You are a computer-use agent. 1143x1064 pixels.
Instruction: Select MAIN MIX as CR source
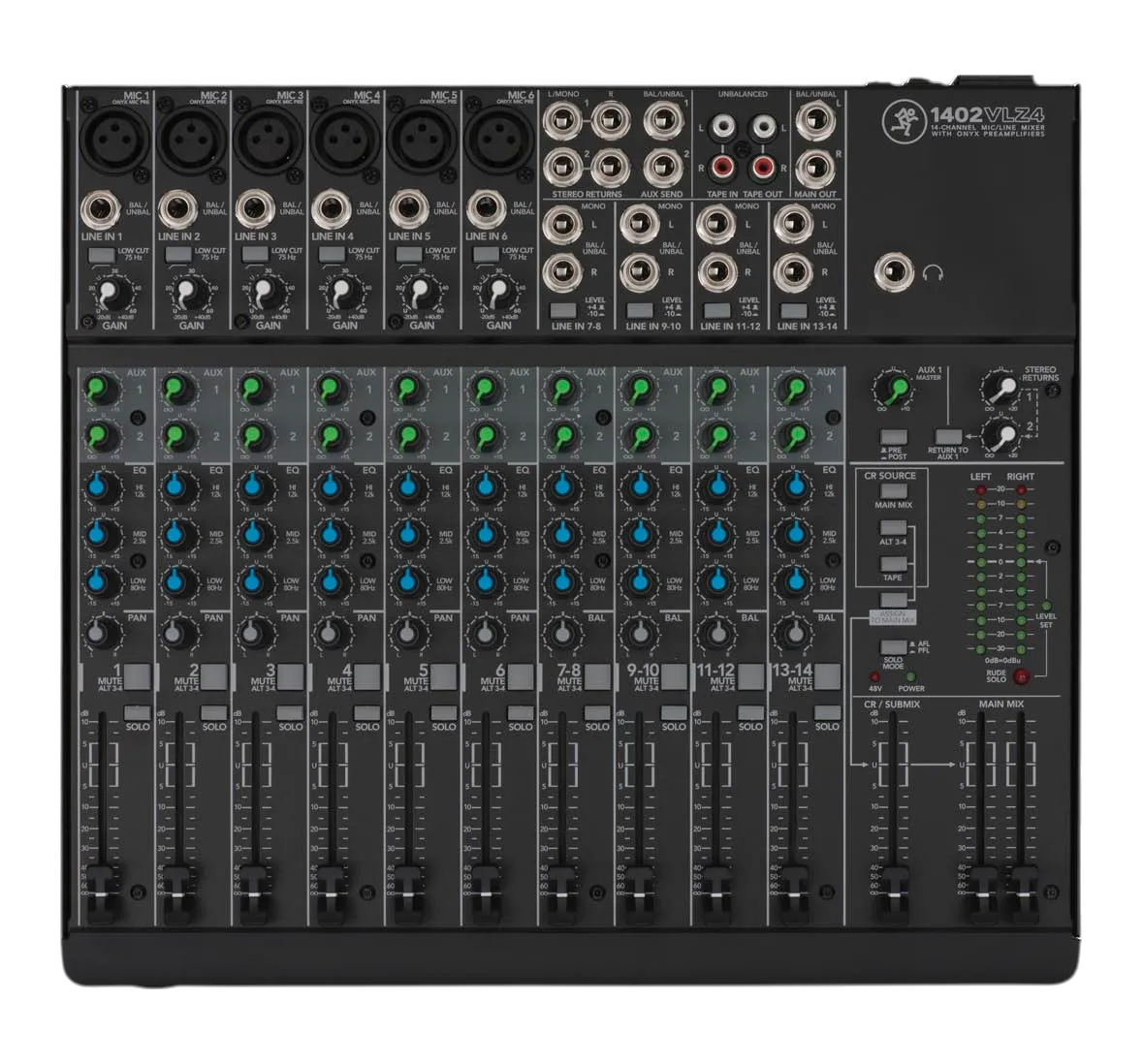(894, 491)
